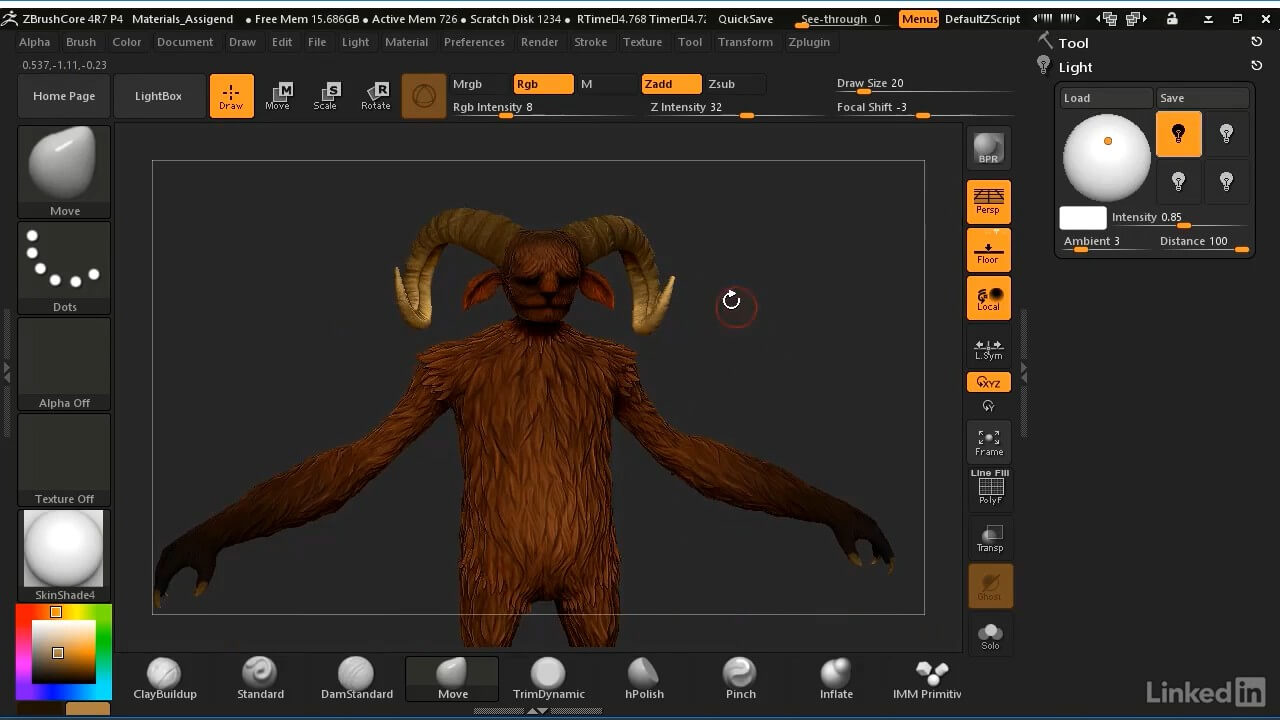
Task: Select the Move transform tool
Action: 278,96
